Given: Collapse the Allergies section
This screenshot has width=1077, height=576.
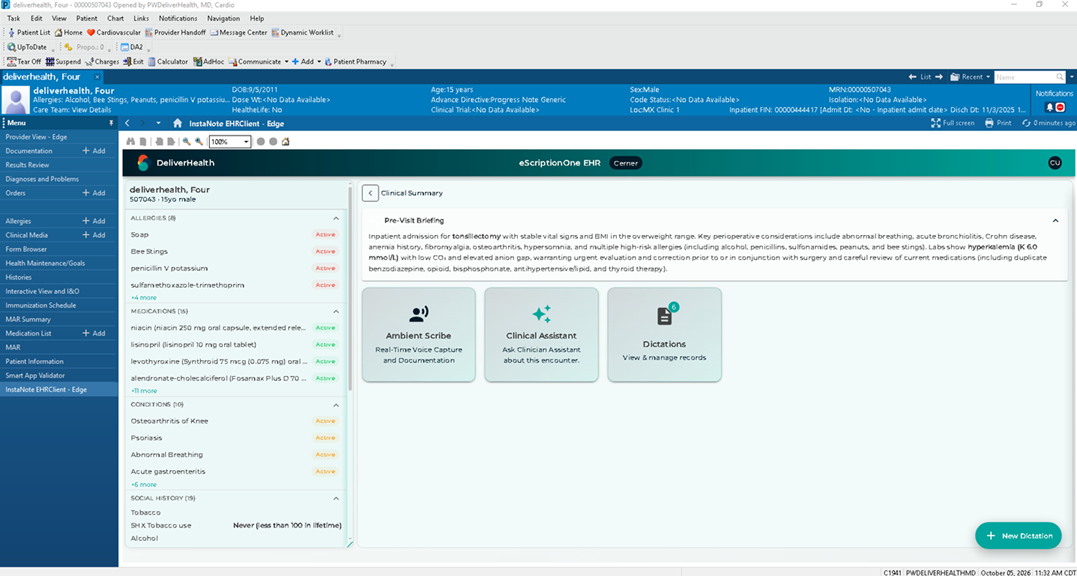Looking at the screenshot, I should coord(336,218).
